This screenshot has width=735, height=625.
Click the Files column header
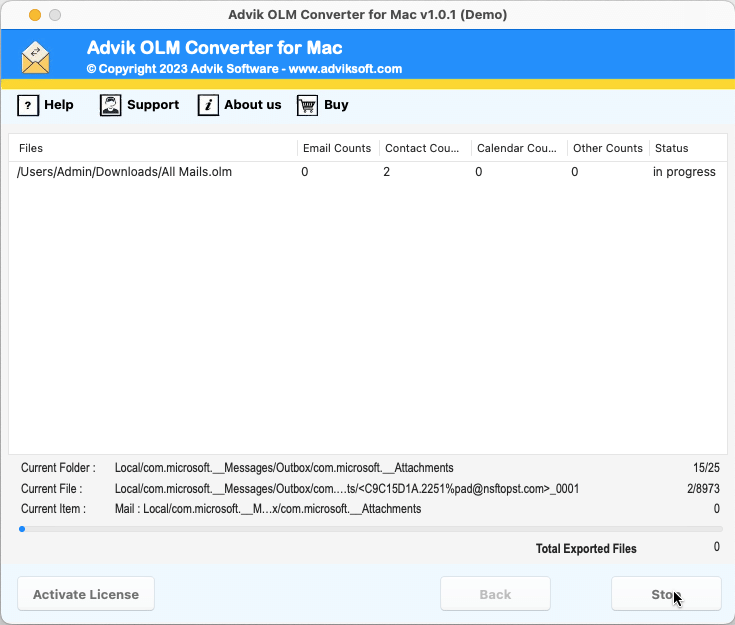(x=153, y=148)
